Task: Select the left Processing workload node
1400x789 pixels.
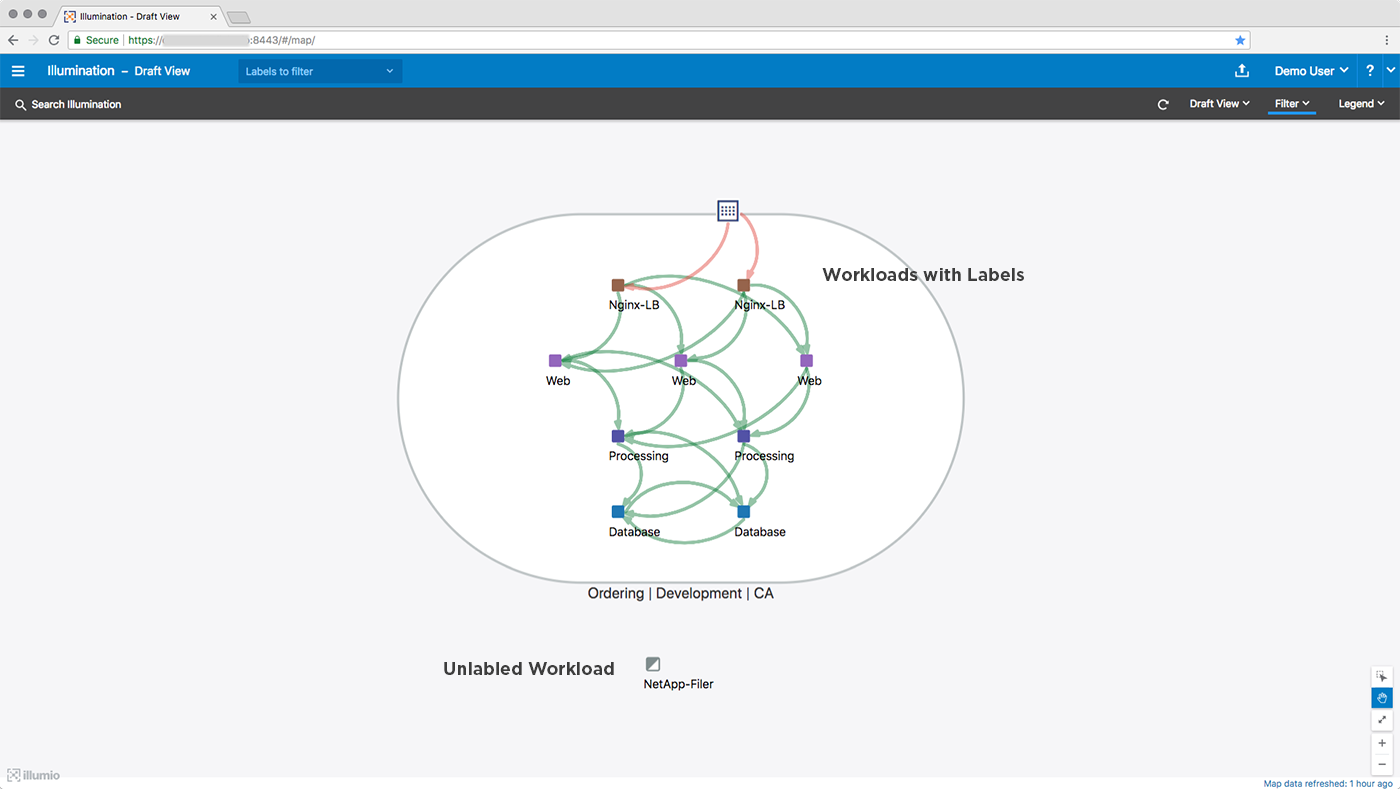Action: pos(618,436)
